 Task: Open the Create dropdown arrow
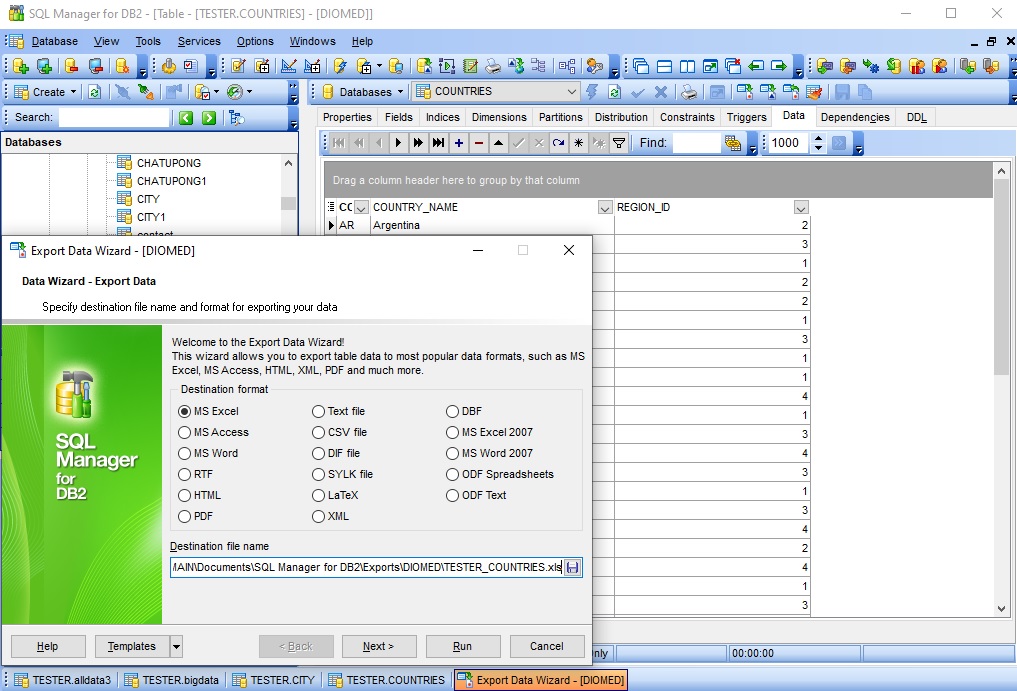tap(73, 92)
